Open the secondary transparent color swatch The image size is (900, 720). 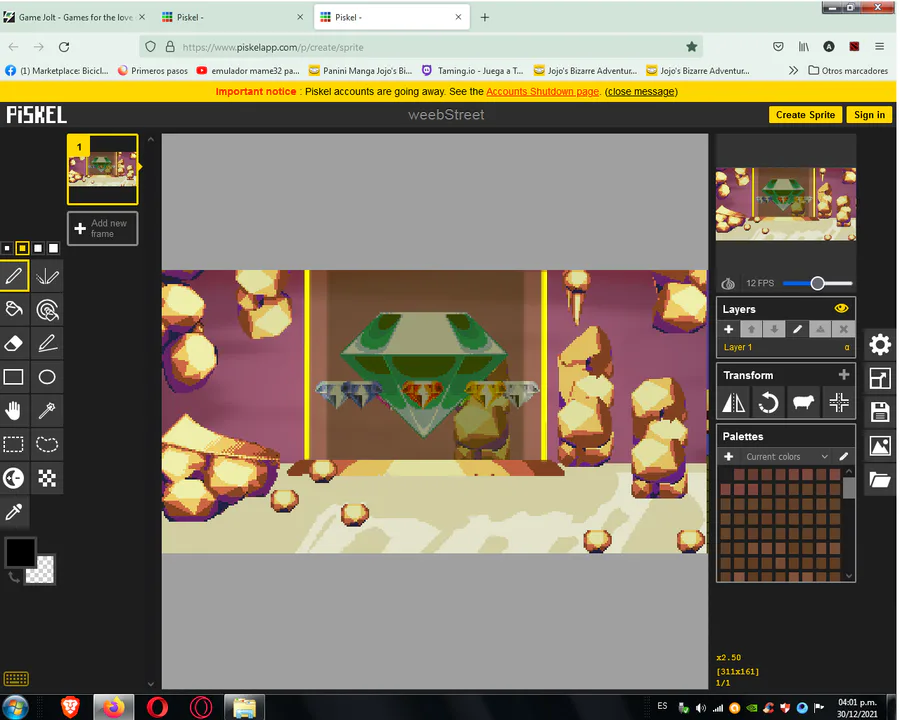click(x=42, y=571)
